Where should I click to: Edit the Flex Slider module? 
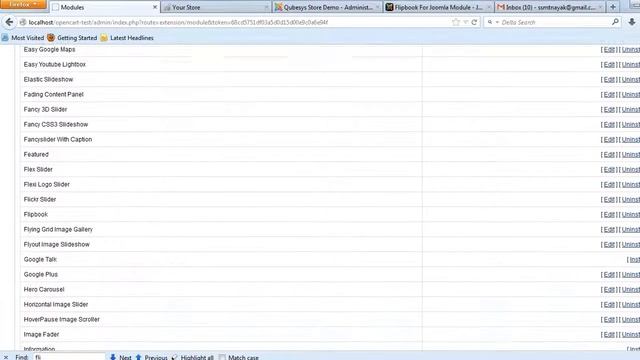pos(609,169)
